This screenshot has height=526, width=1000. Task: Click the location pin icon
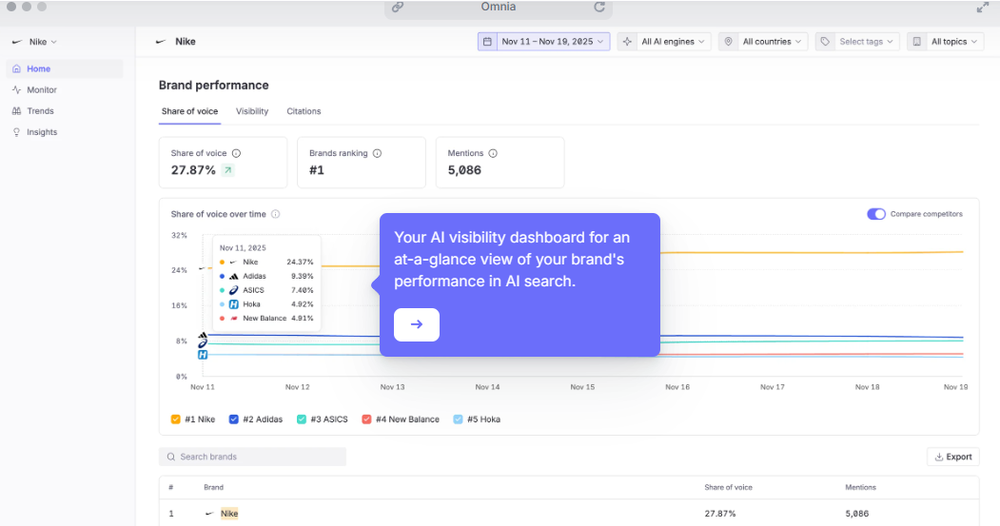[x=728, y=41]
